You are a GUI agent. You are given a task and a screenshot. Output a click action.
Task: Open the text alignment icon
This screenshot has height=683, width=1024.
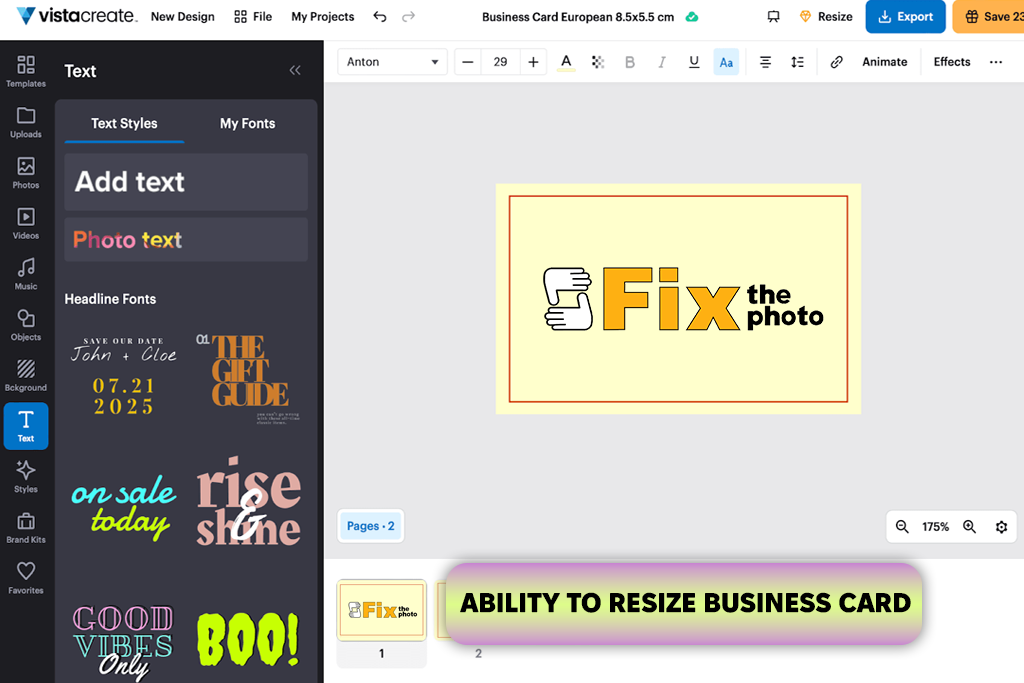pos(765,62)
